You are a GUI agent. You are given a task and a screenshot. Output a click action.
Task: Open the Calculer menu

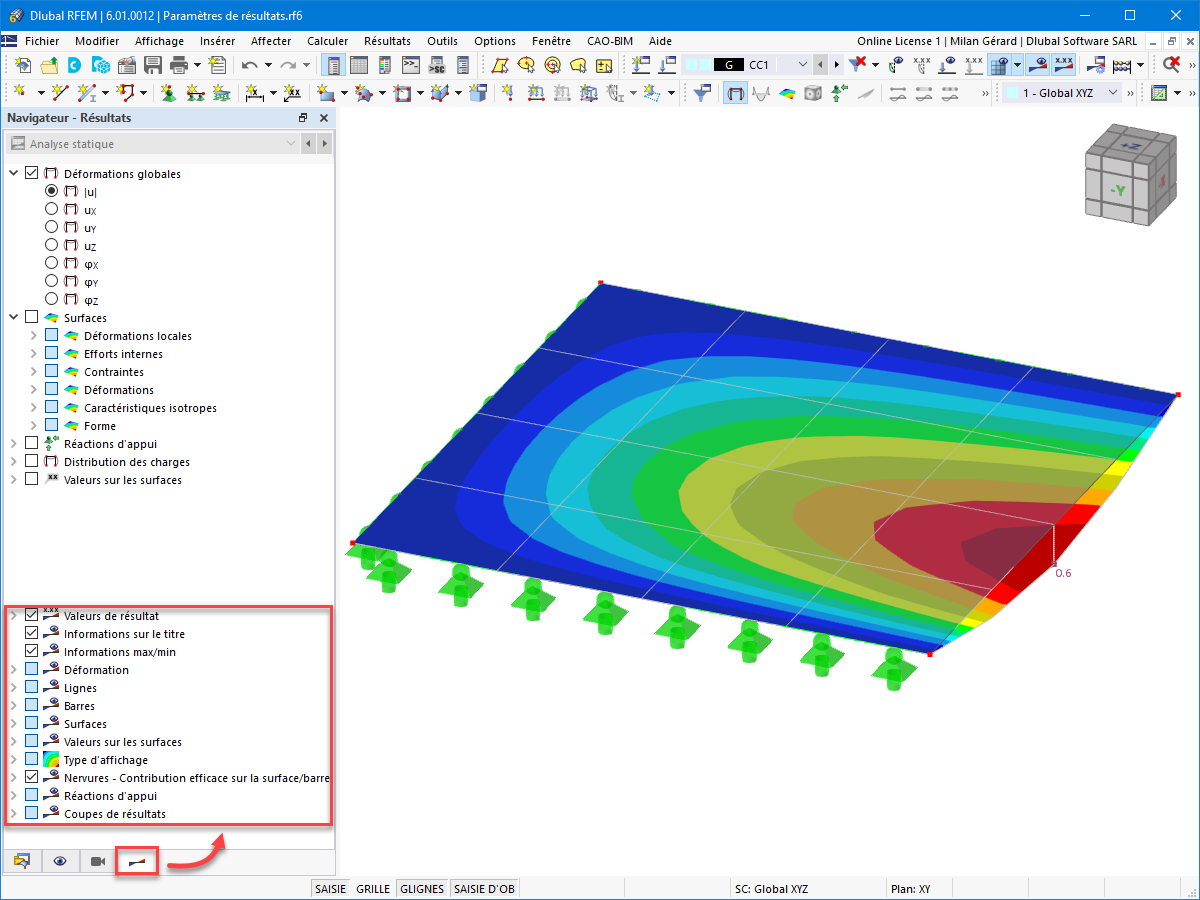point(327,41)
